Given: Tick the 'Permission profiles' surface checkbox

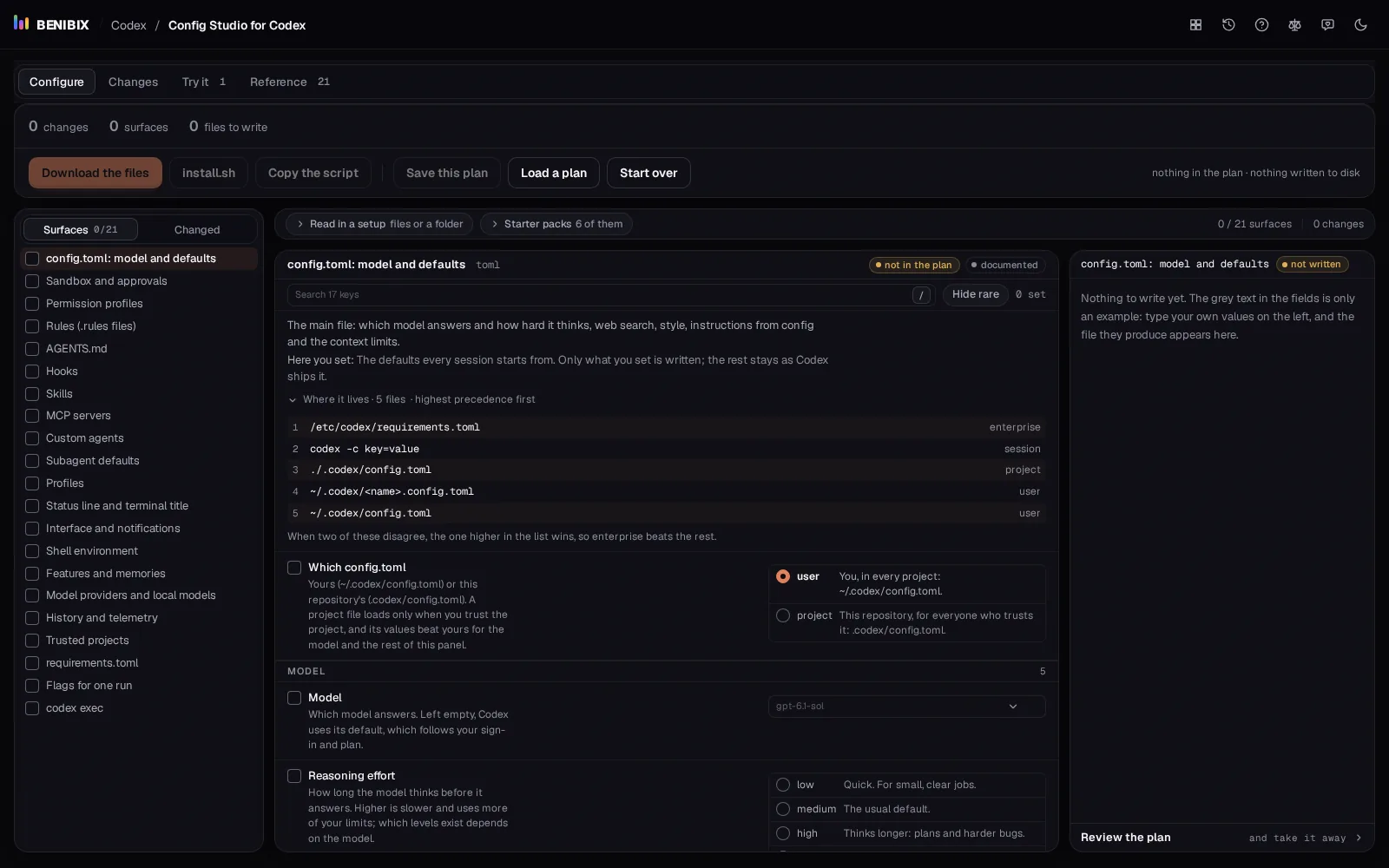Looking at the screenshot, I should coord(32,304).
